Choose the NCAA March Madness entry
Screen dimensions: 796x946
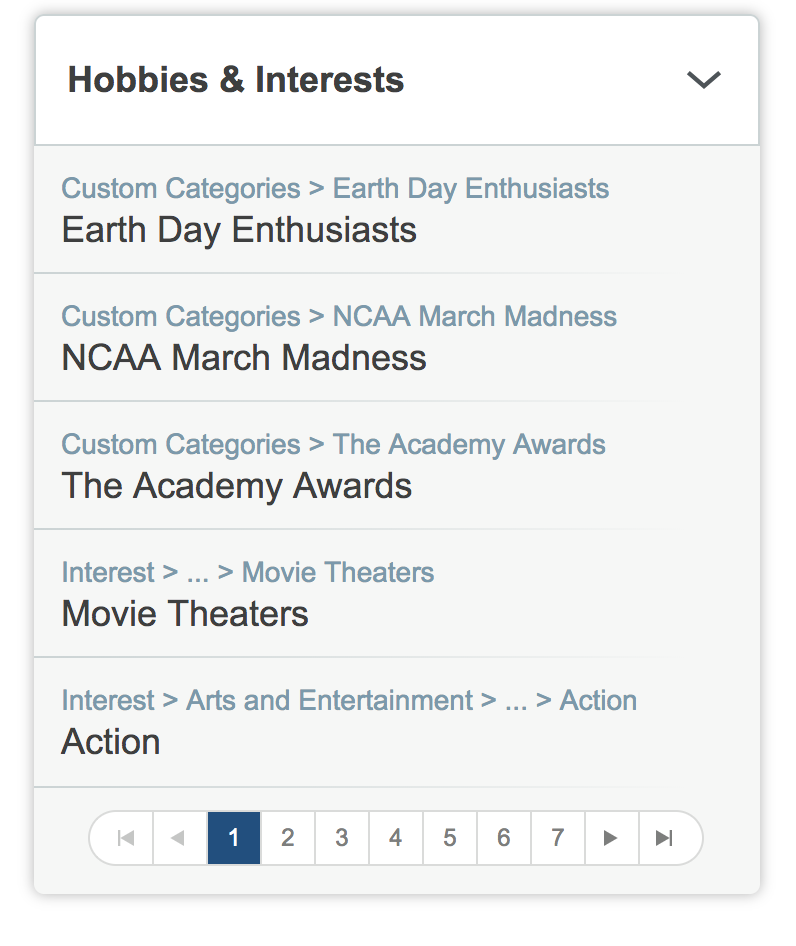[244, 358]
